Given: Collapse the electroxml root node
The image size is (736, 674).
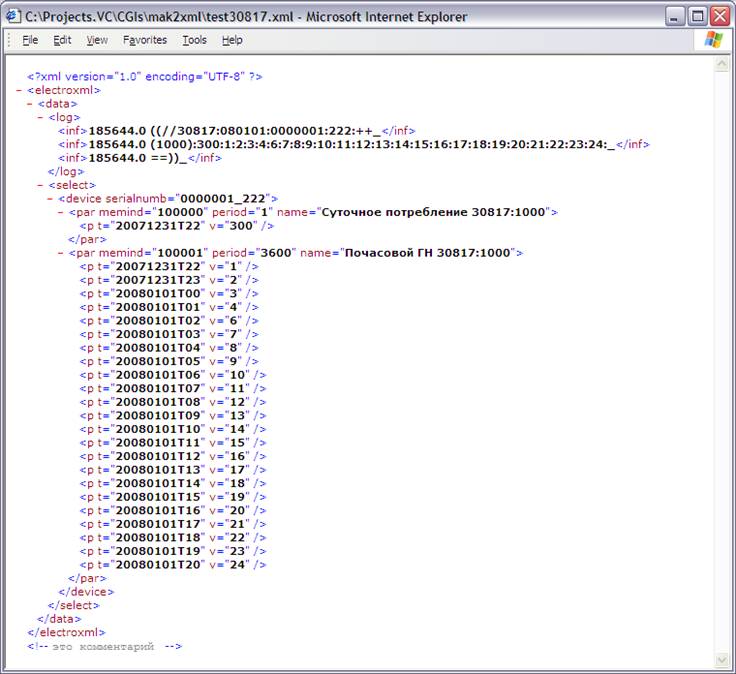Looking at the screenshot, I should (19, 90).
